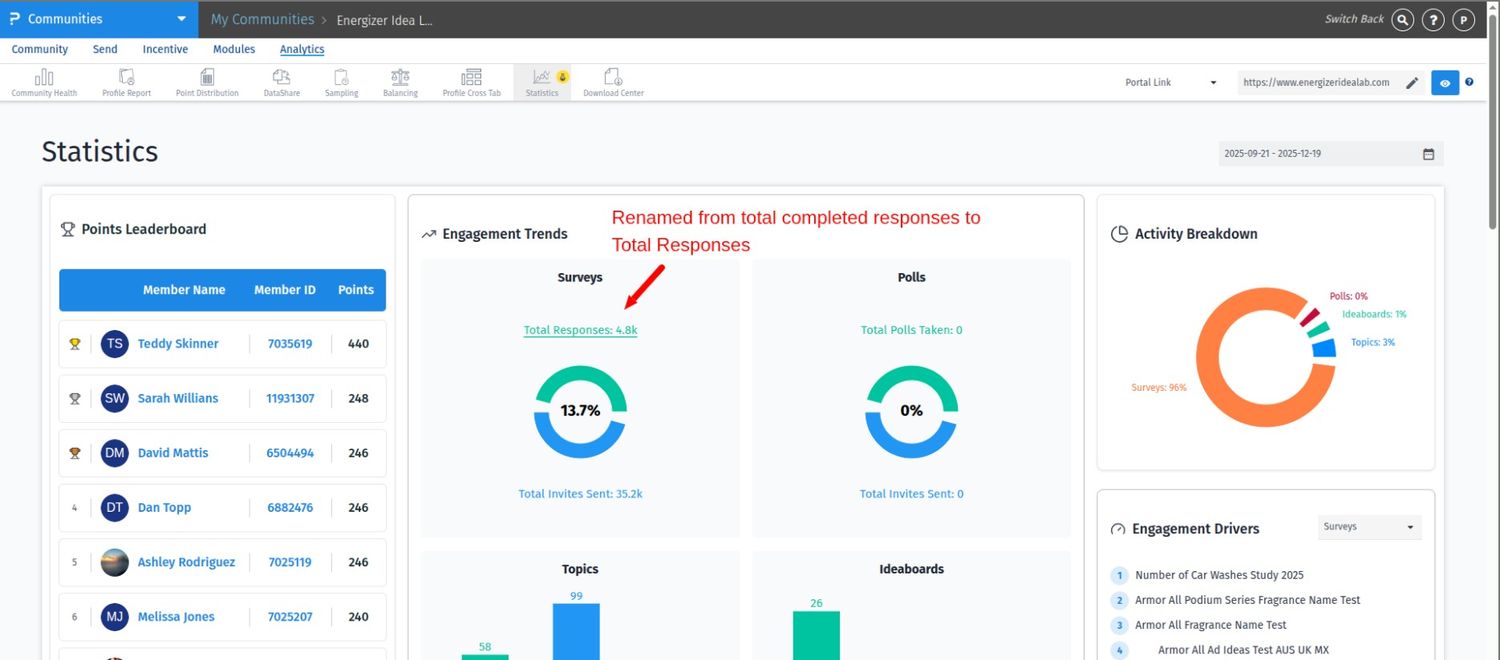Click the blue Topics segment in breakdown

coord(1324,348)
